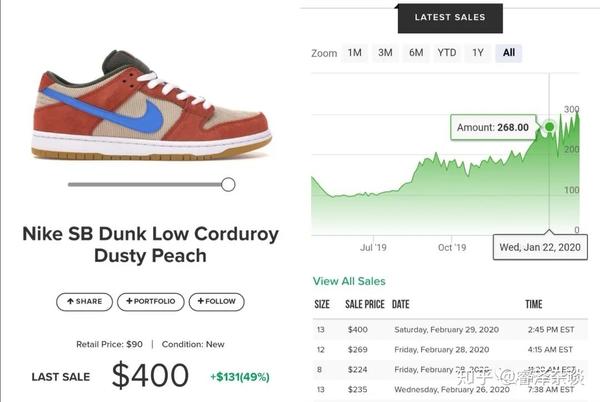600x402 pixels.
Task: Select the $400 February 29 sale row
Action: coord(450,330)
